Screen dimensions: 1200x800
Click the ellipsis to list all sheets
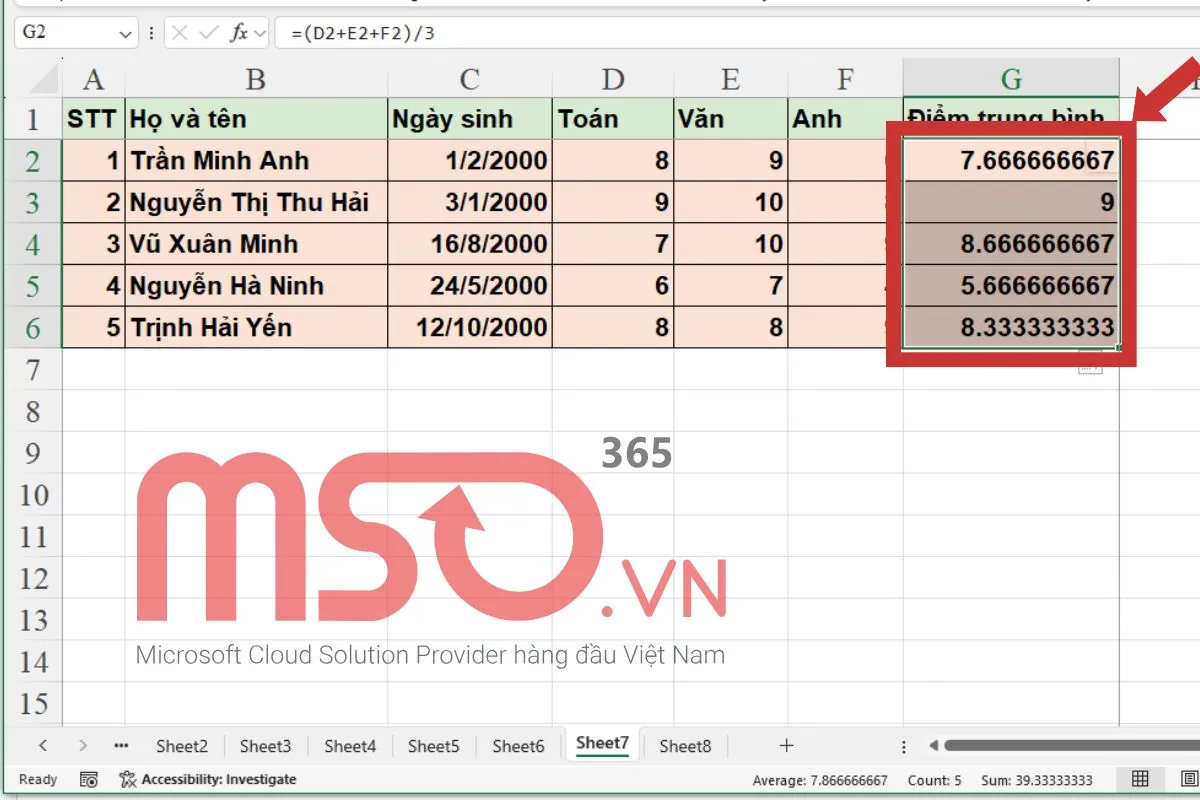point(121,745)
